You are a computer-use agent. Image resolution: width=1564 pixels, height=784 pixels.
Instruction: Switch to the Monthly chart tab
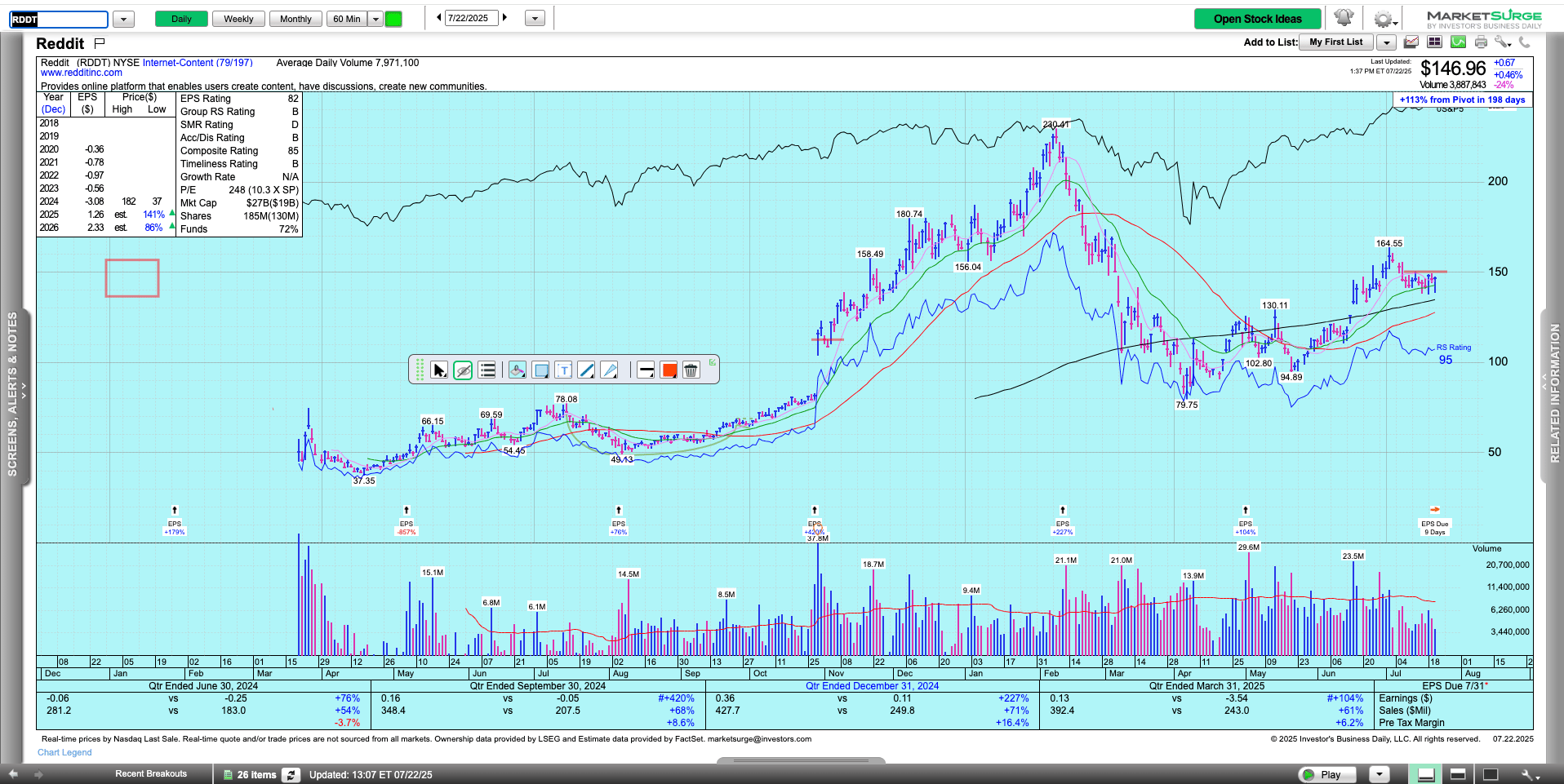tap(295, 19)
